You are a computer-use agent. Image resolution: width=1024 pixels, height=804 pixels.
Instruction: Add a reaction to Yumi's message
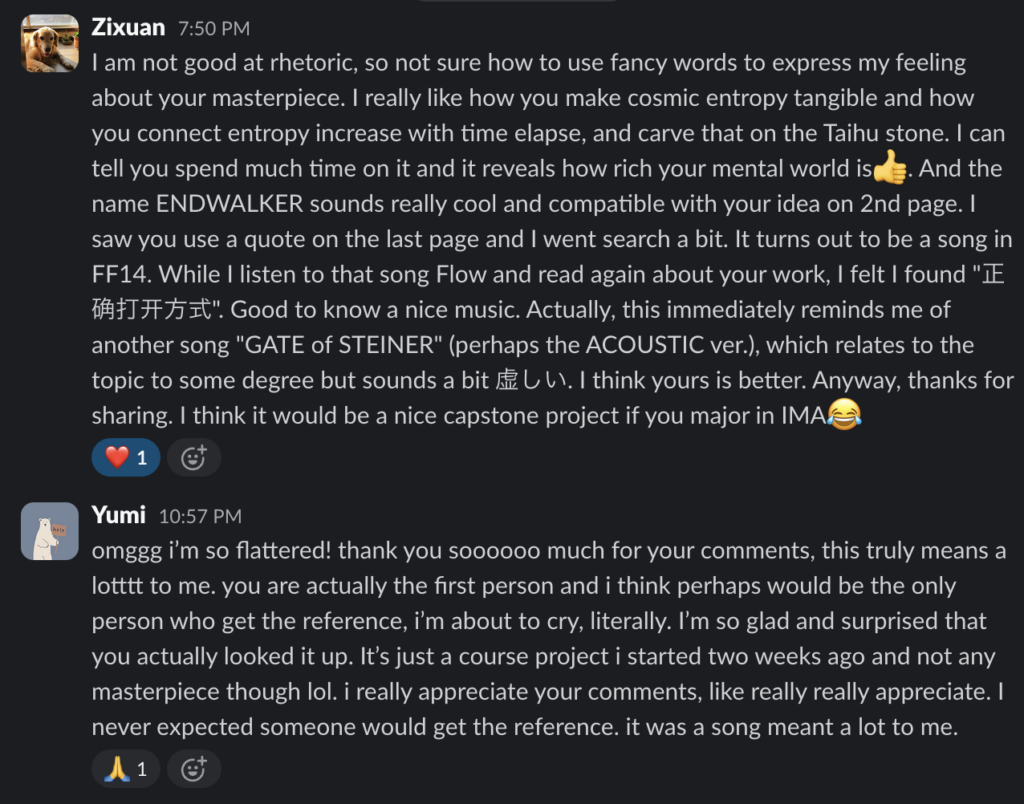pos(193,769)
